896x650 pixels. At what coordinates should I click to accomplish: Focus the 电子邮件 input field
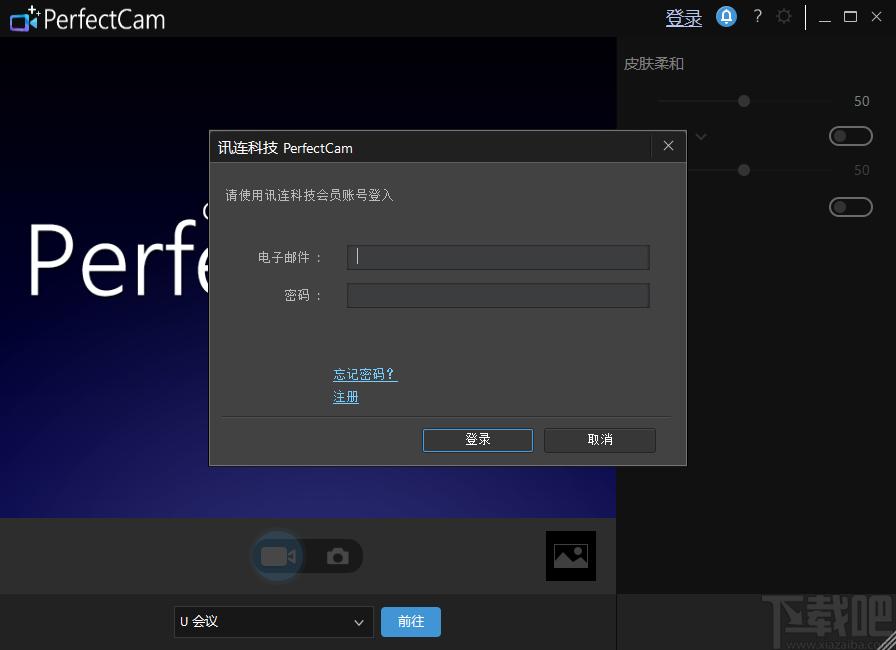click(x=498, y=258)
